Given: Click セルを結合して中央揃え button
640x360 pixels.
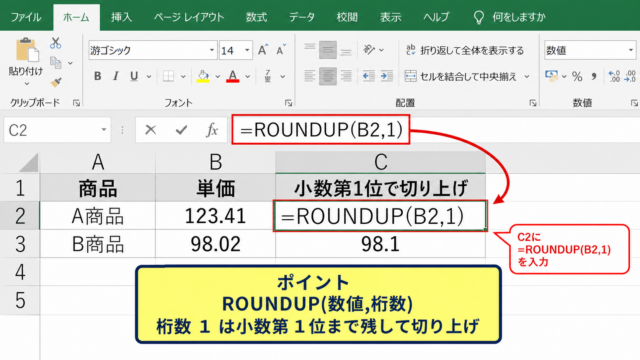Looking at the screenshot, I should pos(460,76).
